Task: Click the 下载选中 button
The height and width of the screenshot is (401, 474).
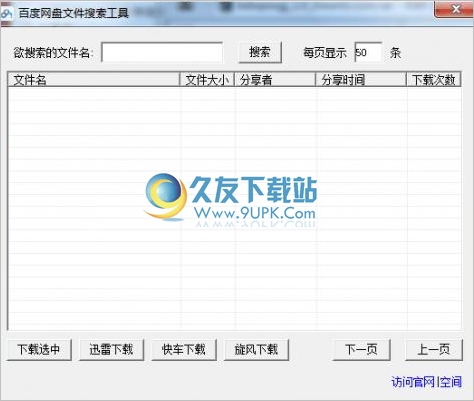Action: [39, 350]
